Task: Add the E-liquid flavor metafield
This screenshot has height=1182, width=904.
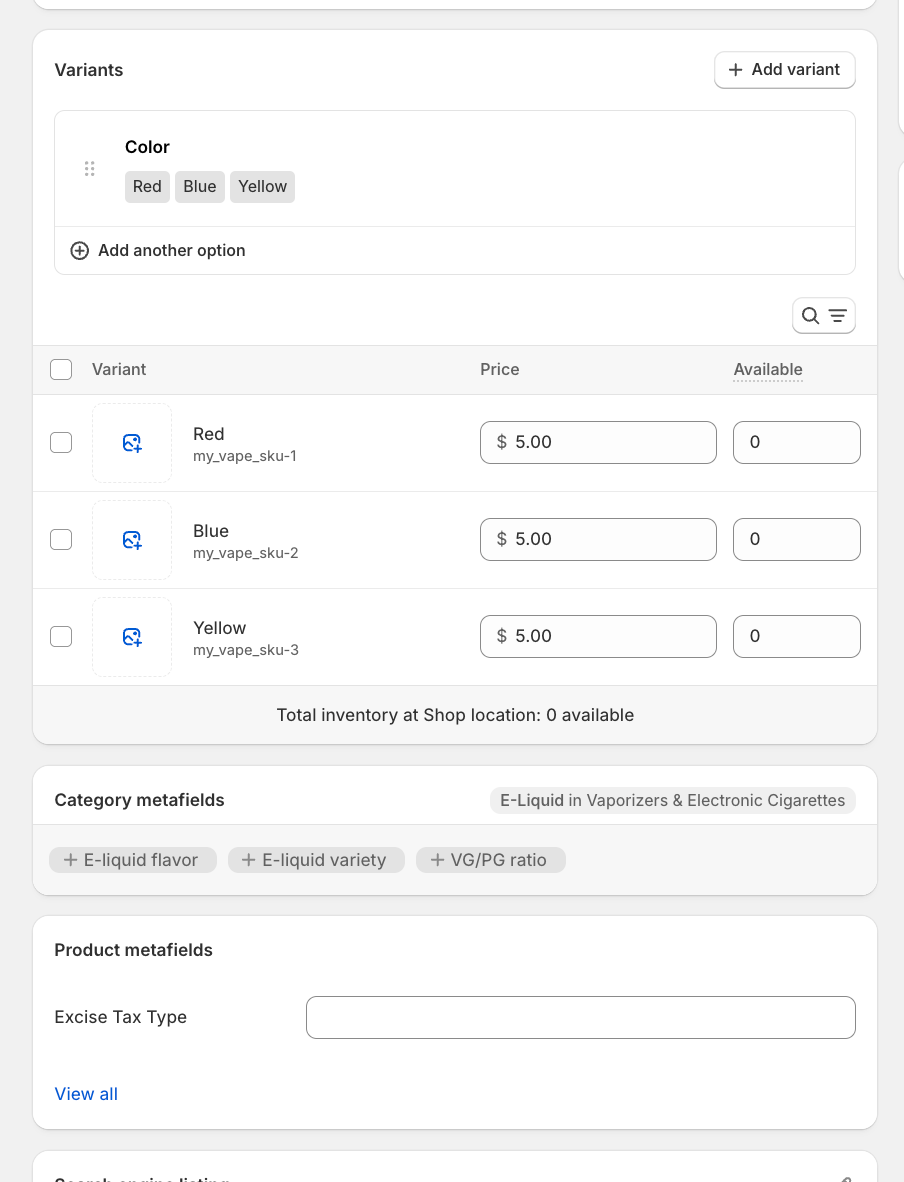Action: coord(132,860)
